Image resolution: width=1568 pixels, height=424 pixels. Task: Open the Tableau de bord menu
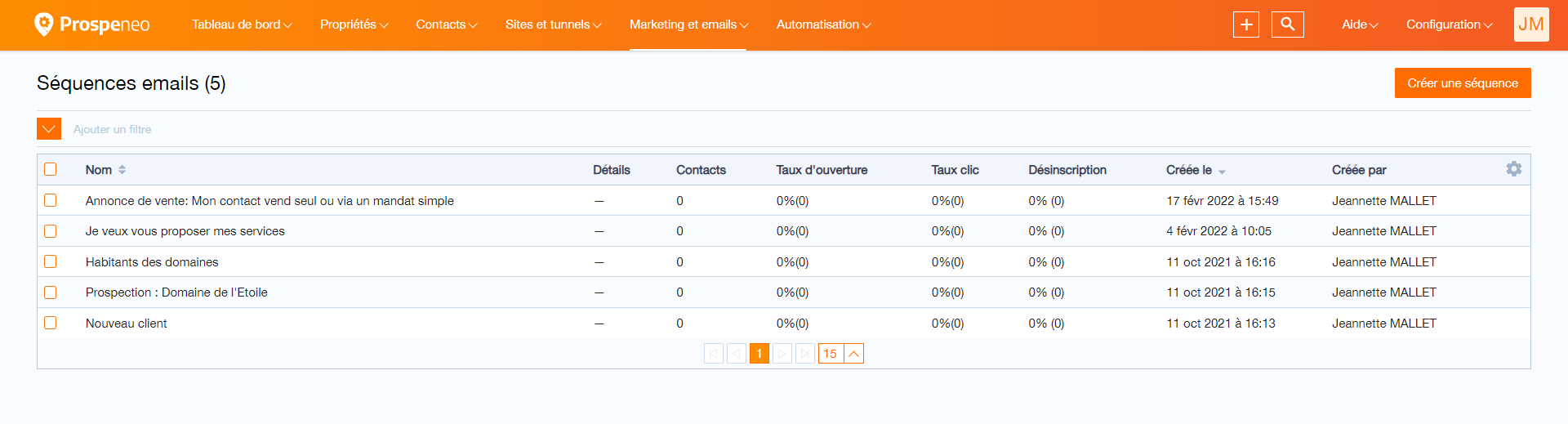click(242, 25)
